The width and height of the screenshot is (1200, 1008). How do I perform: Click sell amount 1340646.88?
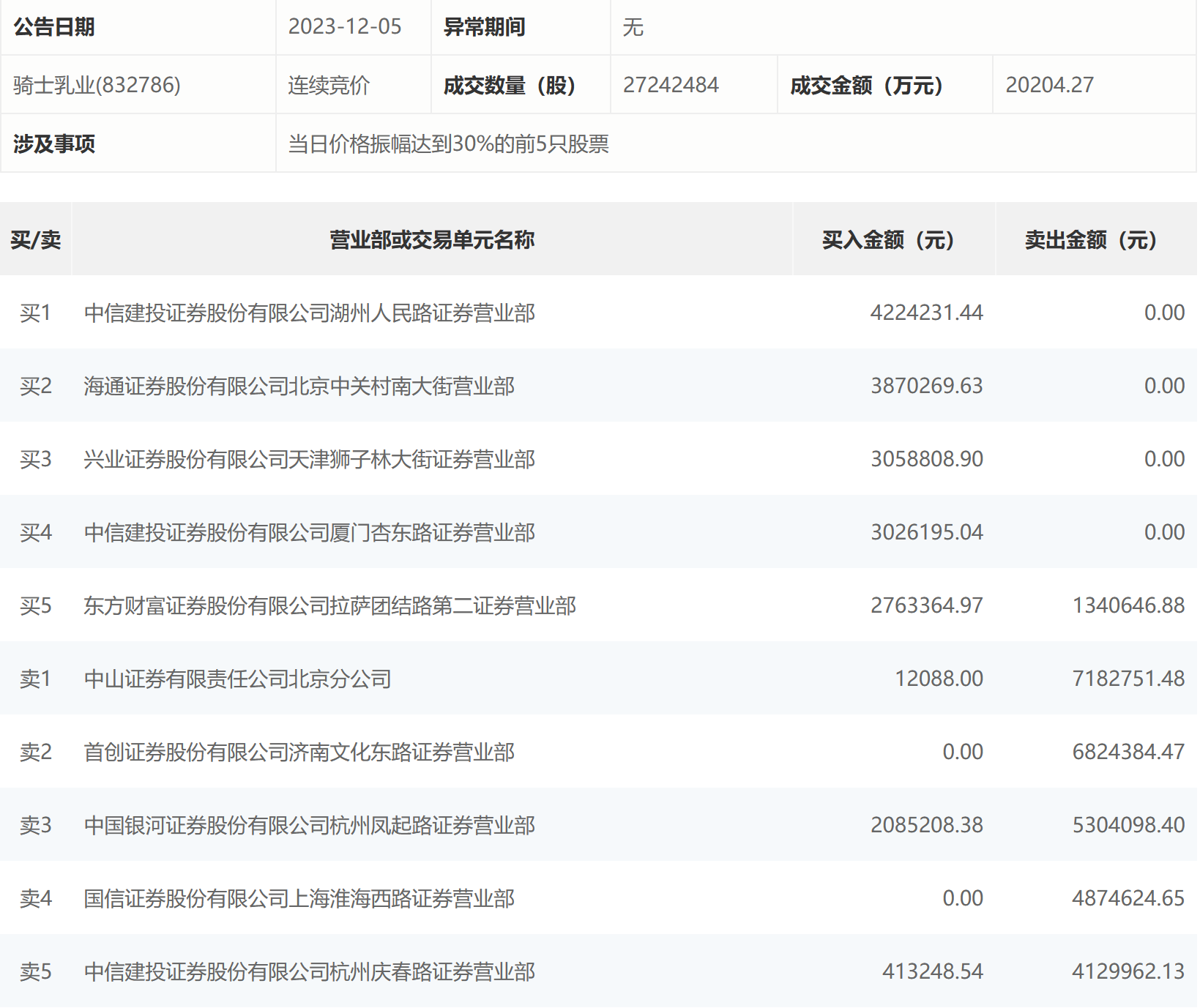pos(1128,605)
